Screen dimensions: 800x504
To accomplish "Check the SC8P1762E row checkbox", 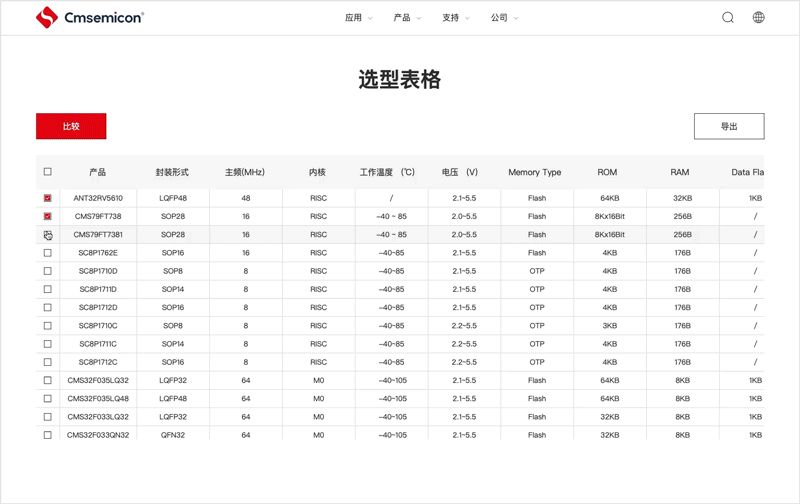I will click(47, 253).
